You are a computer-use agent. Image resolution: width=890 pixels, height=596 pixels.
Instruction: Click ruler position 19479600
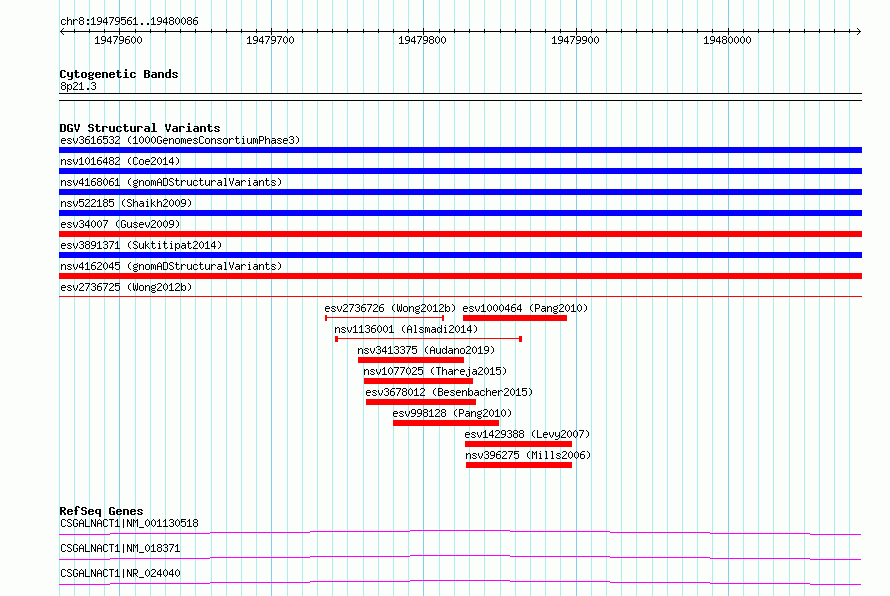pyautogui.click(x=118, y=40)
